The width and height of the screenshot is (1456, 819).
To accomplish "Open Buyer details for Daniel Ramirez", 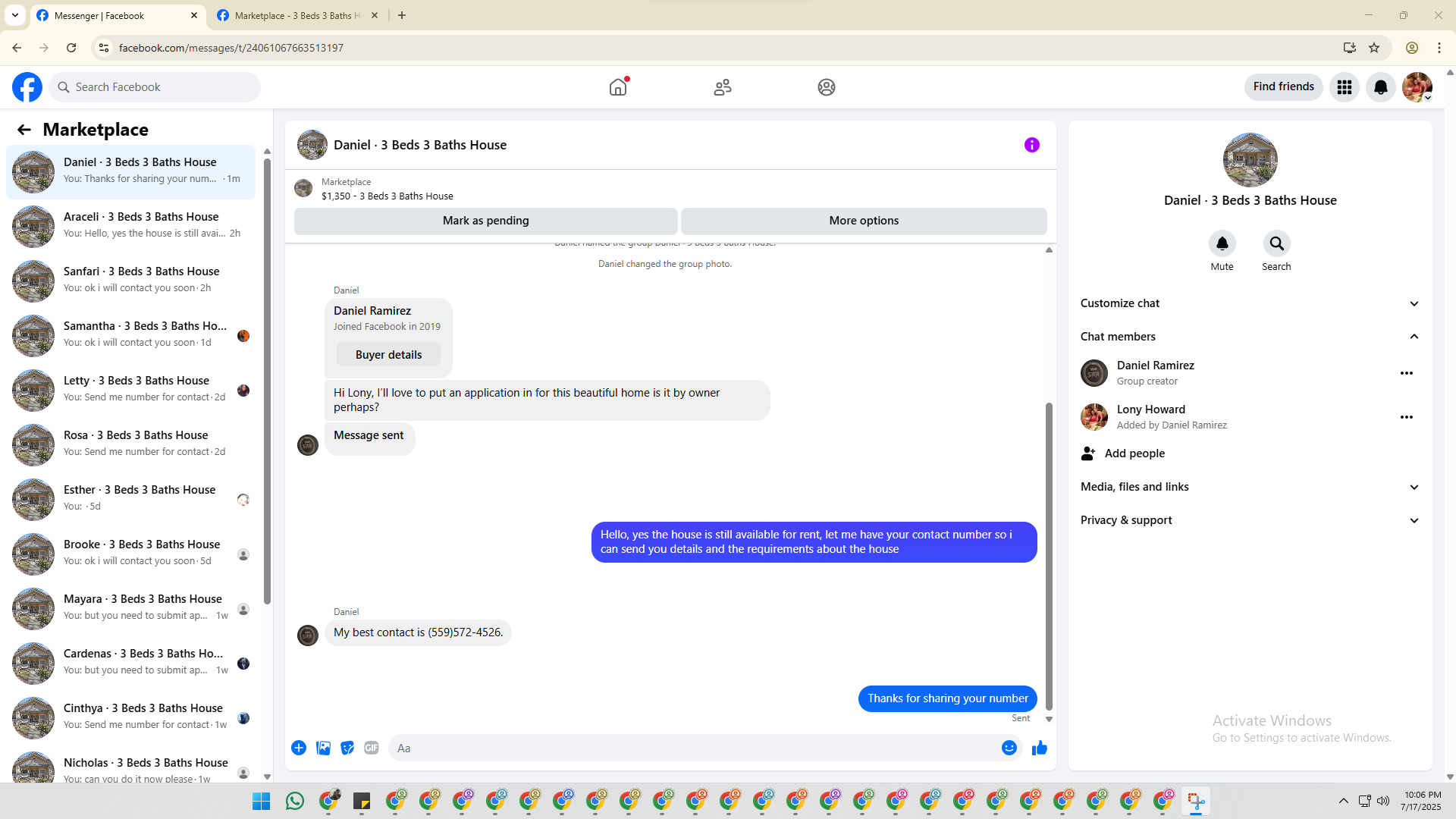I will point(388,355).
